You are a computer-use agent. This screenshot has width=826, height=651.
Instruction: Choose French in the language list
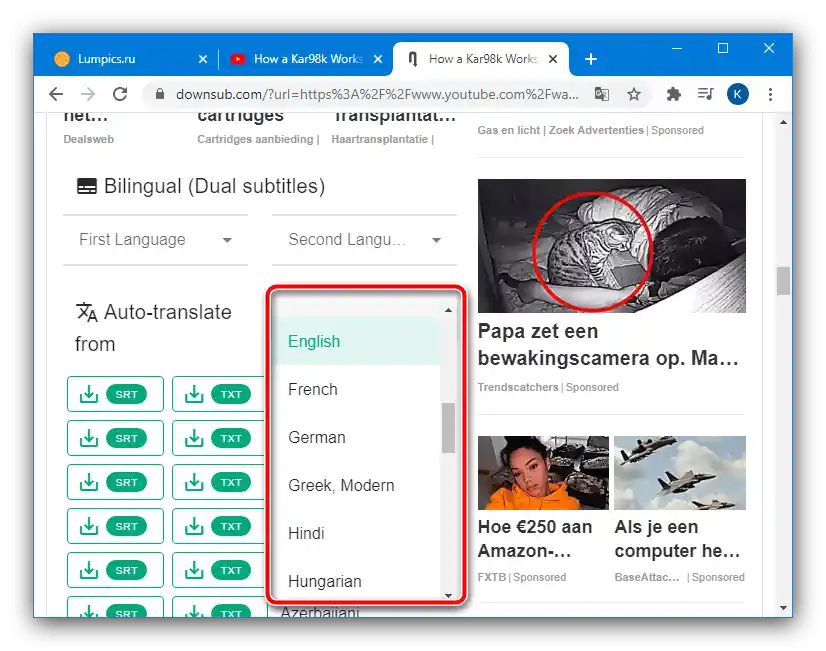[358, 389]
